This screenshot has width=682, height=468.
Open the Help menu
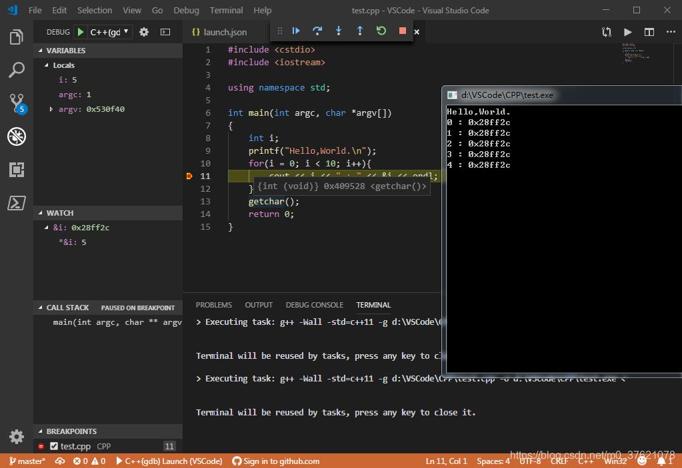coord(262,10)
